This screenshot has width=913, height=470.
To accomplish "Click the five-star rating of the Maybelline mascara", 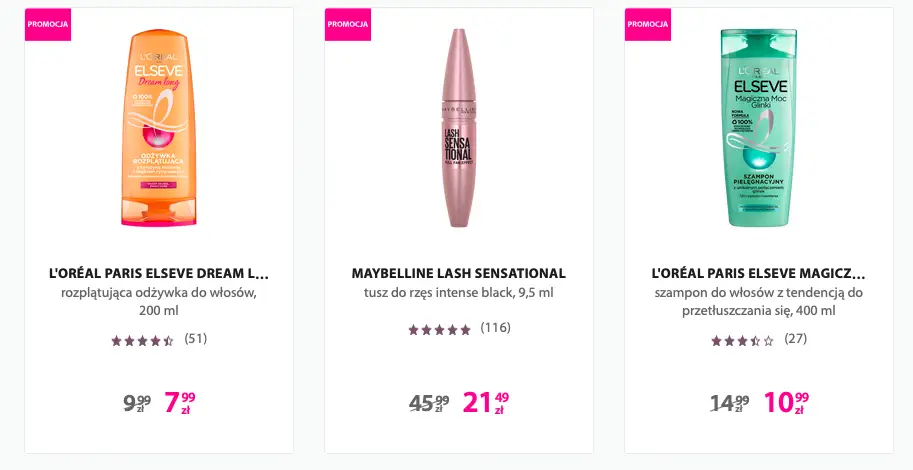I will (439, 329).
